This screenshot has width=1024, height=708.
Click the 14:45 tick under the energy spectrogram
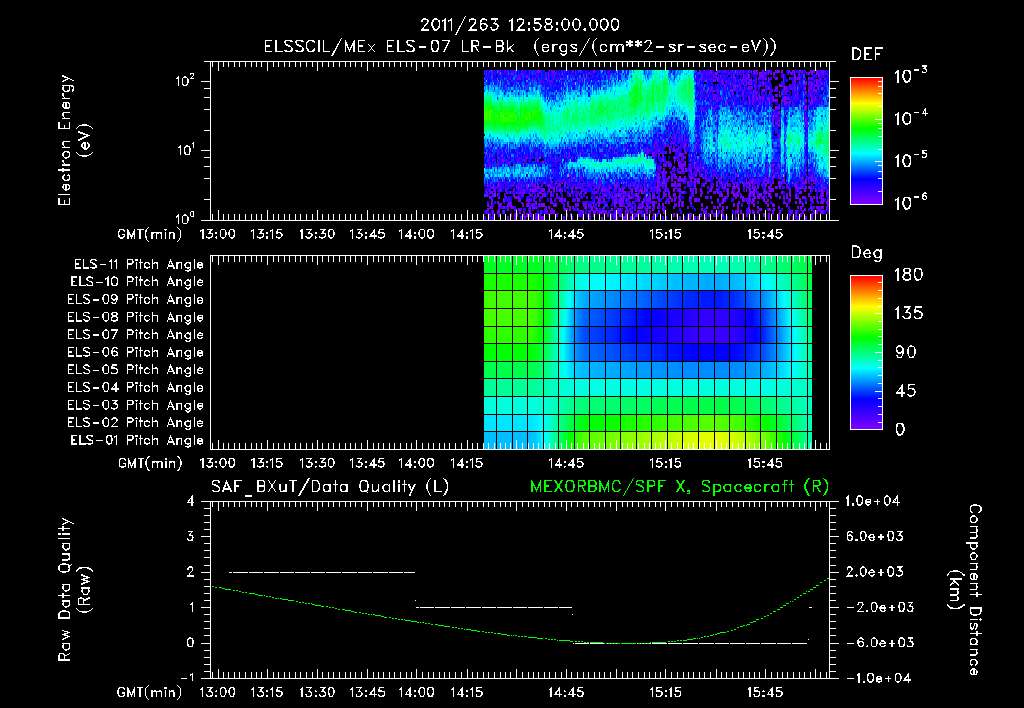tap(566, 234)
